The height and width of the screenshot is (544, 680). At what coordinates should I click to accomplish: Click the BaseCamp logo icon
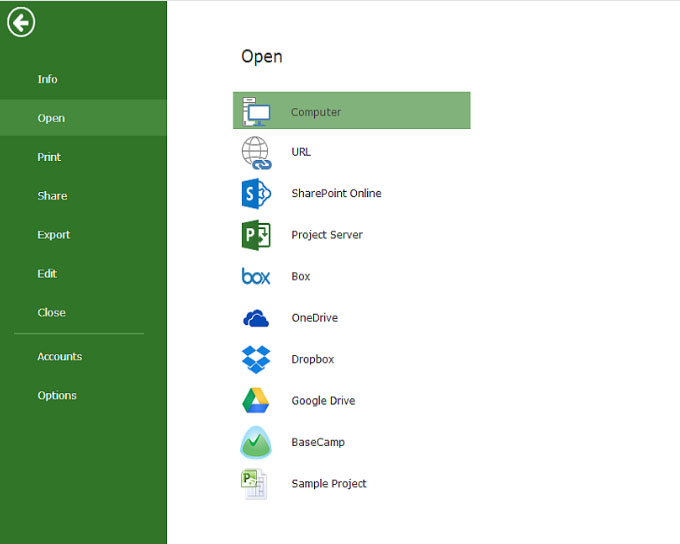pyautogui.click(x=256, y=442)
